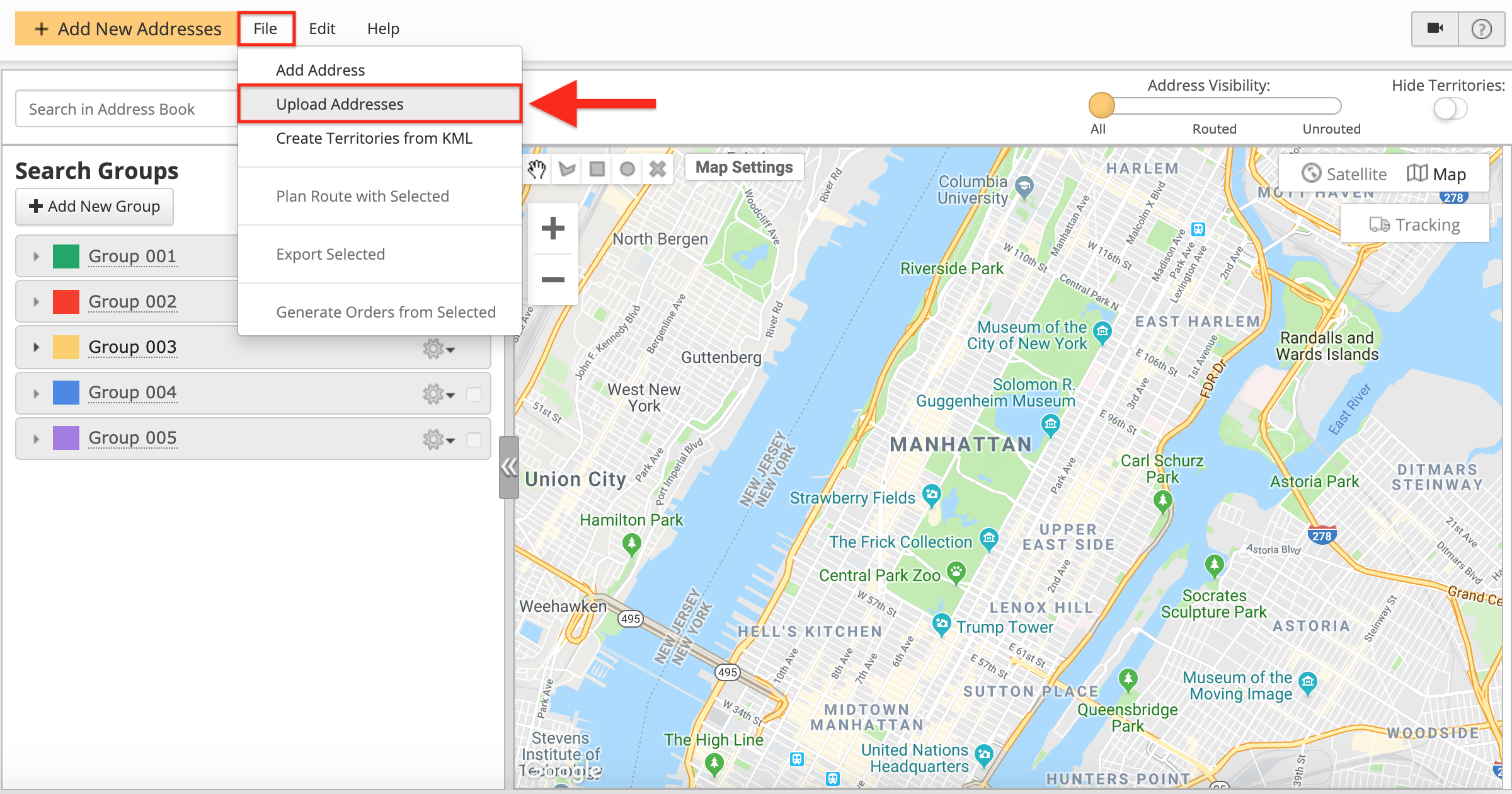The image size is (1512, 794).
Task: Zoom out on the map
Action: point(553,280)
